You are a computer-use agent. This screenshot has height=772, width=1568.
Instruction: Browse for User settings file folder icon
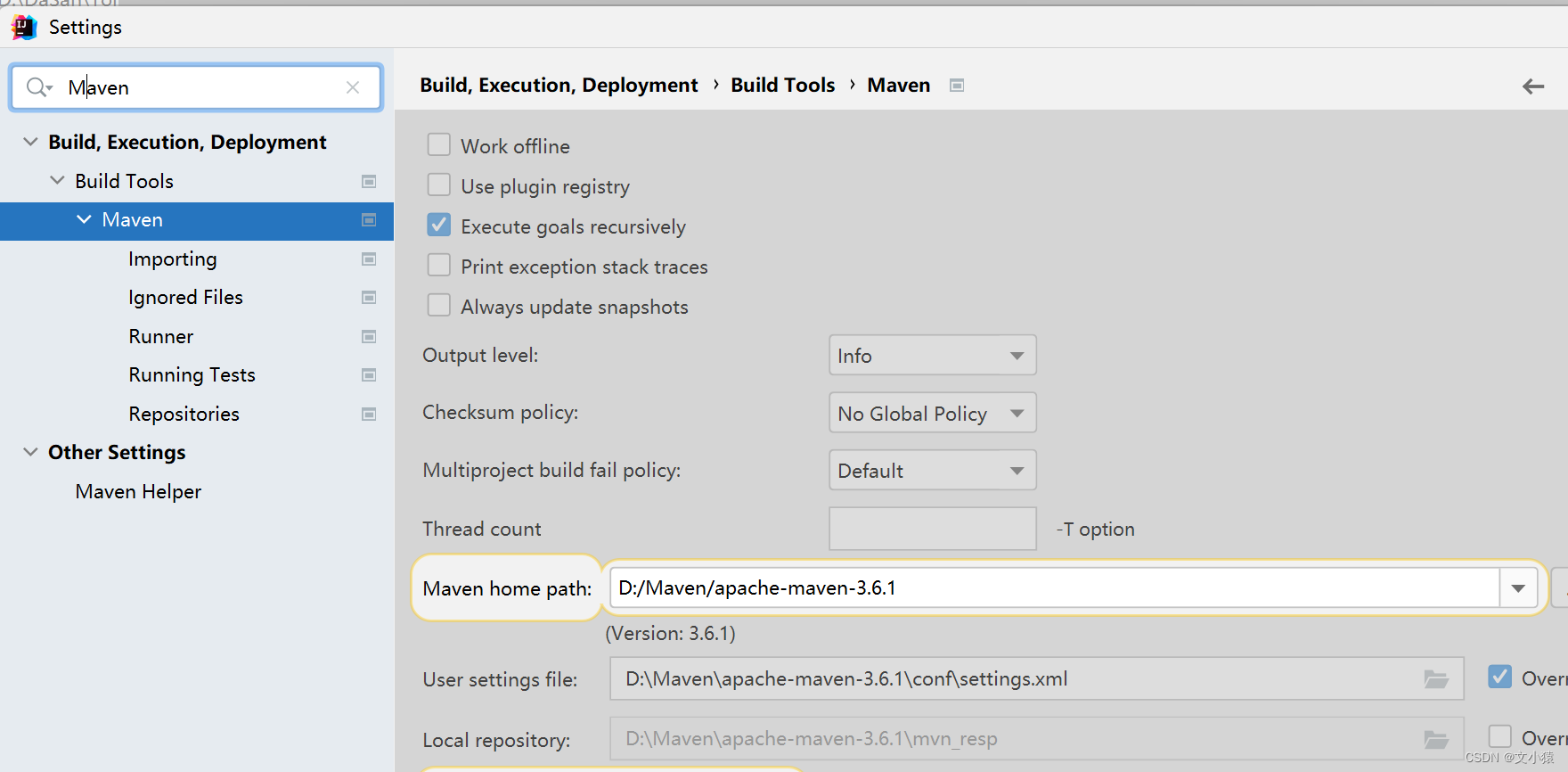point(1436,679)
